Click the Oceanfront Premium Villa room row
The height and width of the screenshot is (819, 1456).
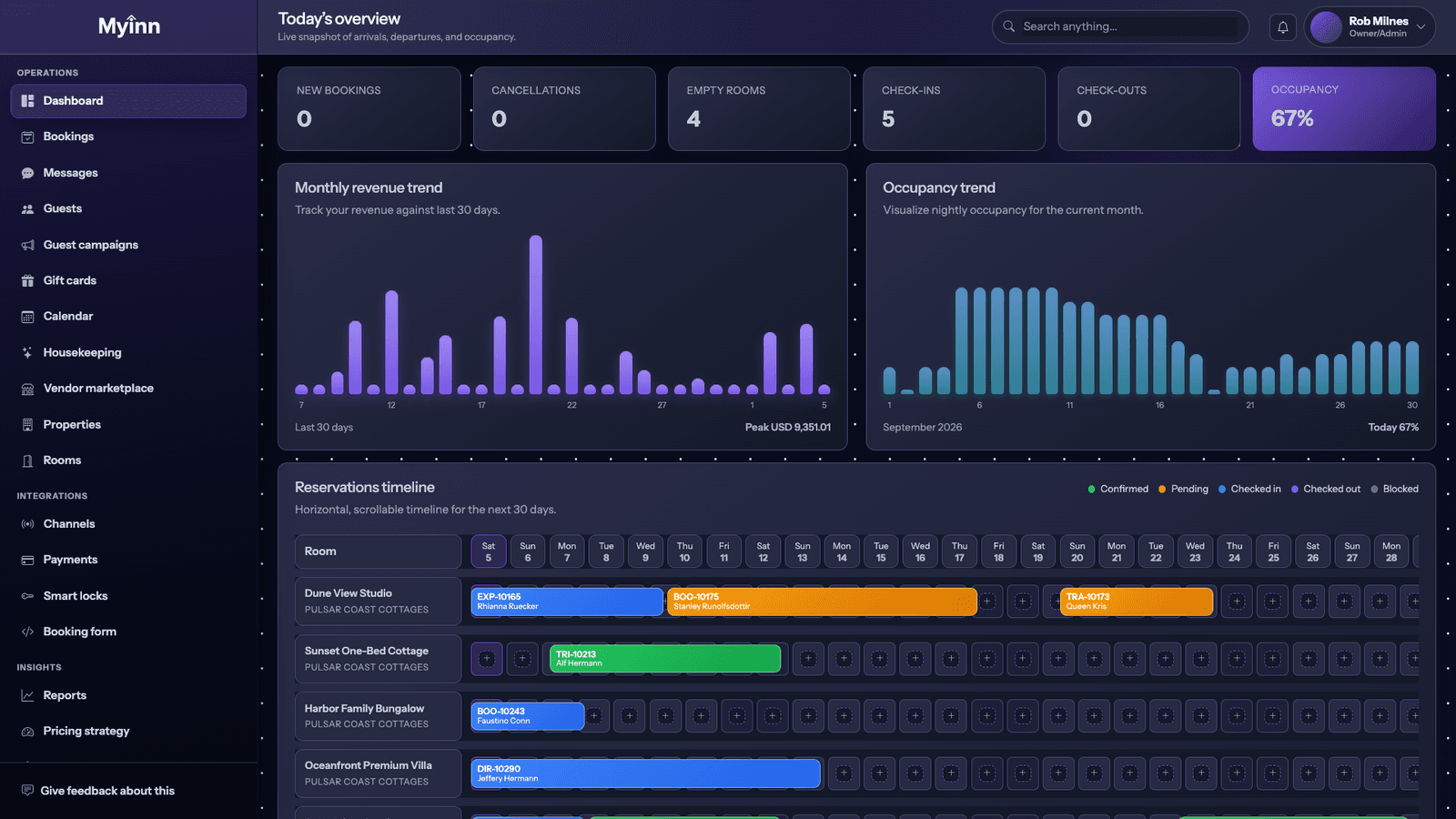click(378, 773)
